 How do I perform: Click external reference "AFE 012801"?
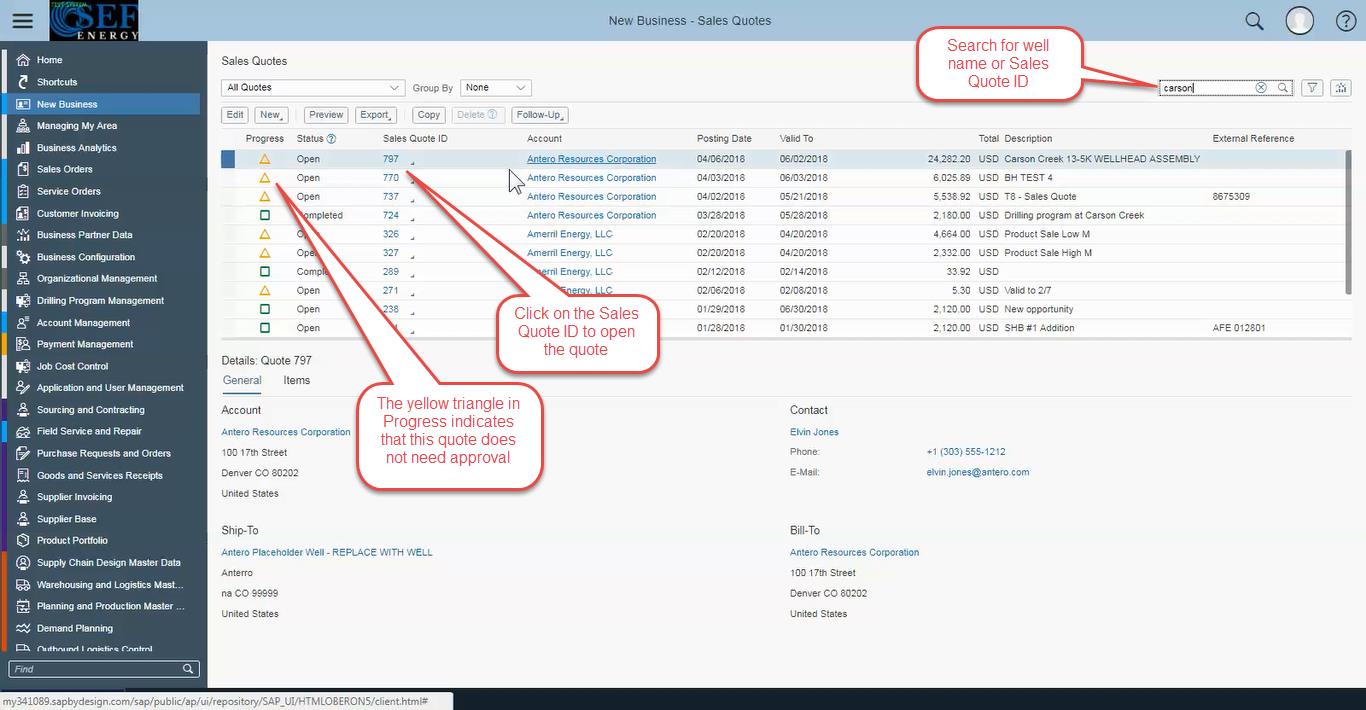pyautogui.click(x=1239, y=328)
